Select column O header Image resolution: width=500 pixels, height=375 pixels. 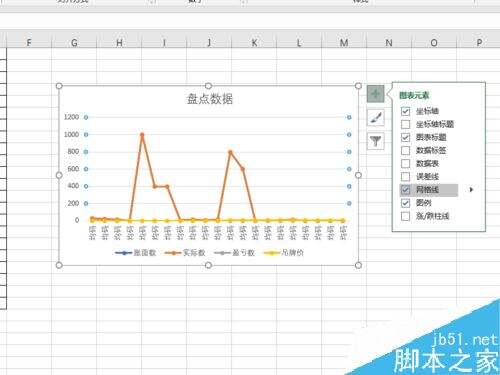click(x=434, y=43)
